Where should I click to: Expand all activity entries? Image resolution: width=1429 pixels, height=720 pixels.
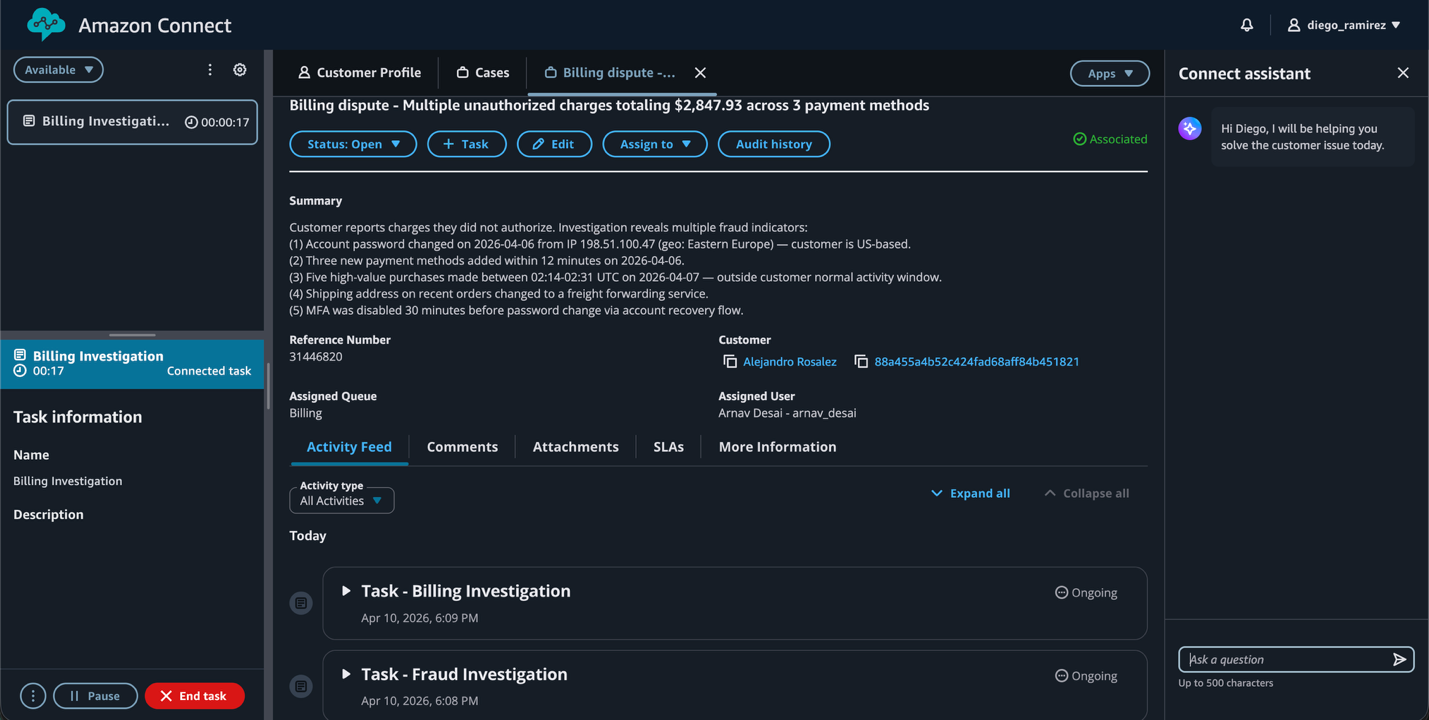coord(970,493)
